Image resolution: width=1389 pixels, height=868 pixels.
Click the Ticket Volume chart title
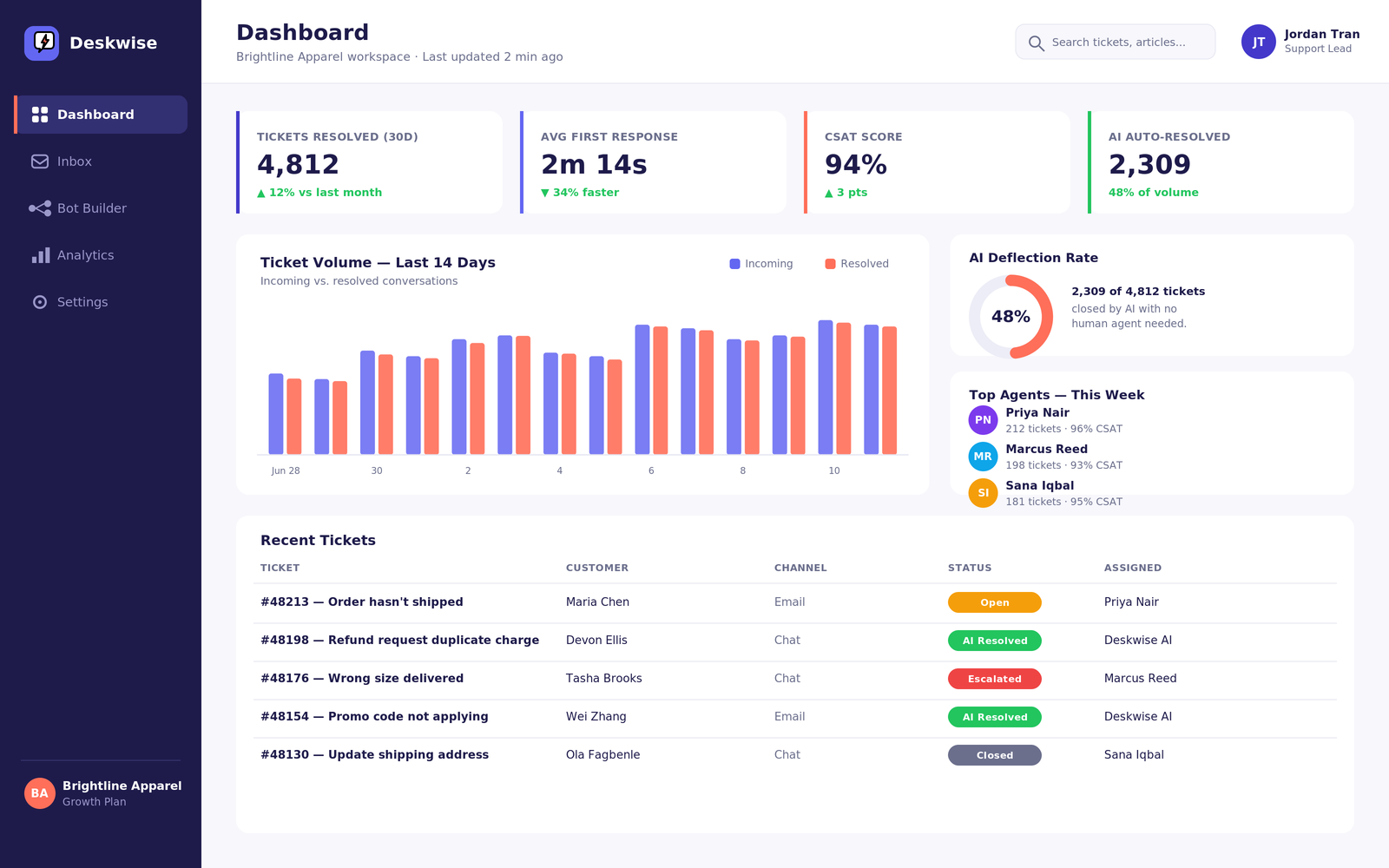378,262
